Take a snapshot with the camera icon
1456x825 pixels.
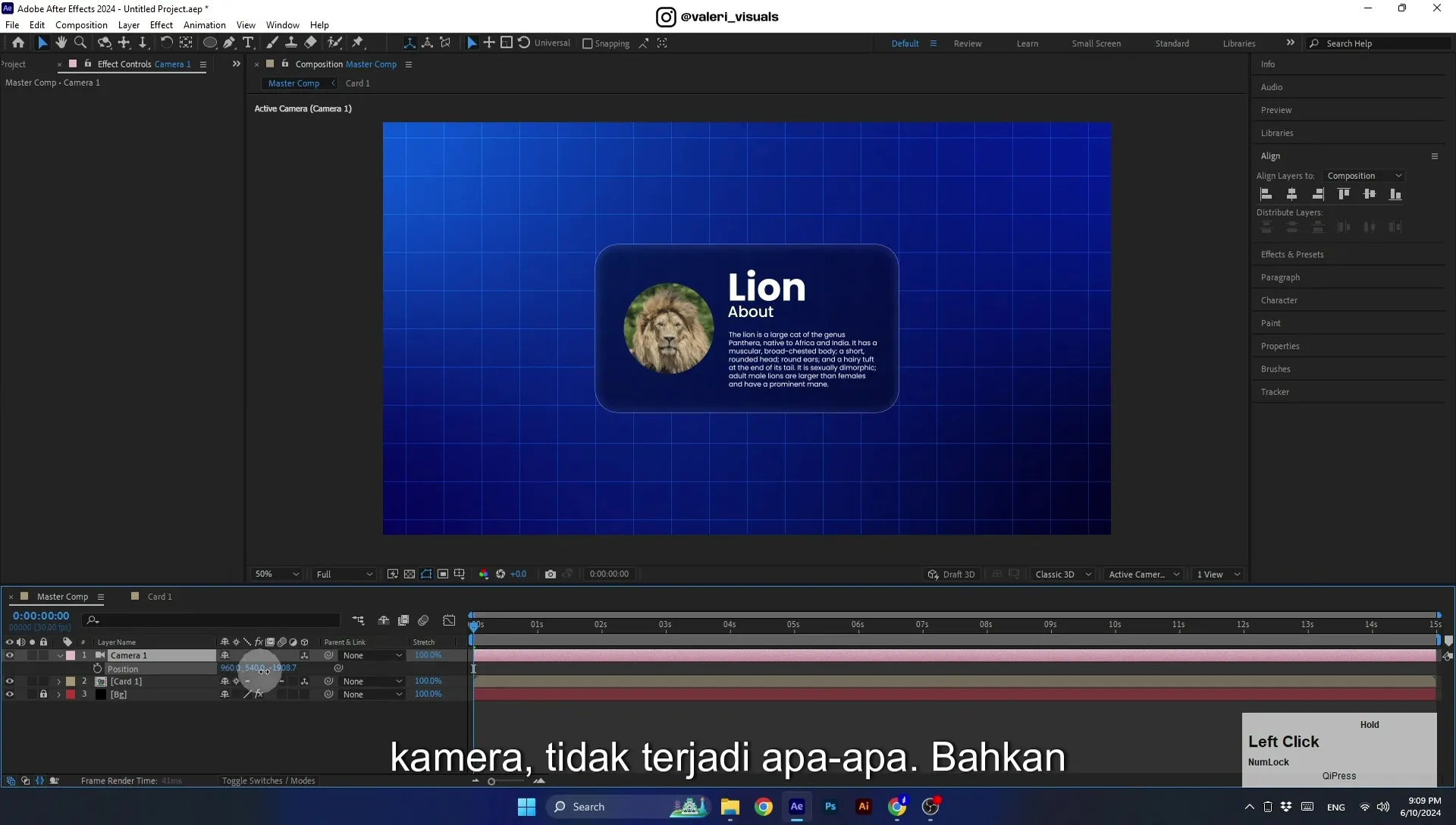[x=551, y=574]
